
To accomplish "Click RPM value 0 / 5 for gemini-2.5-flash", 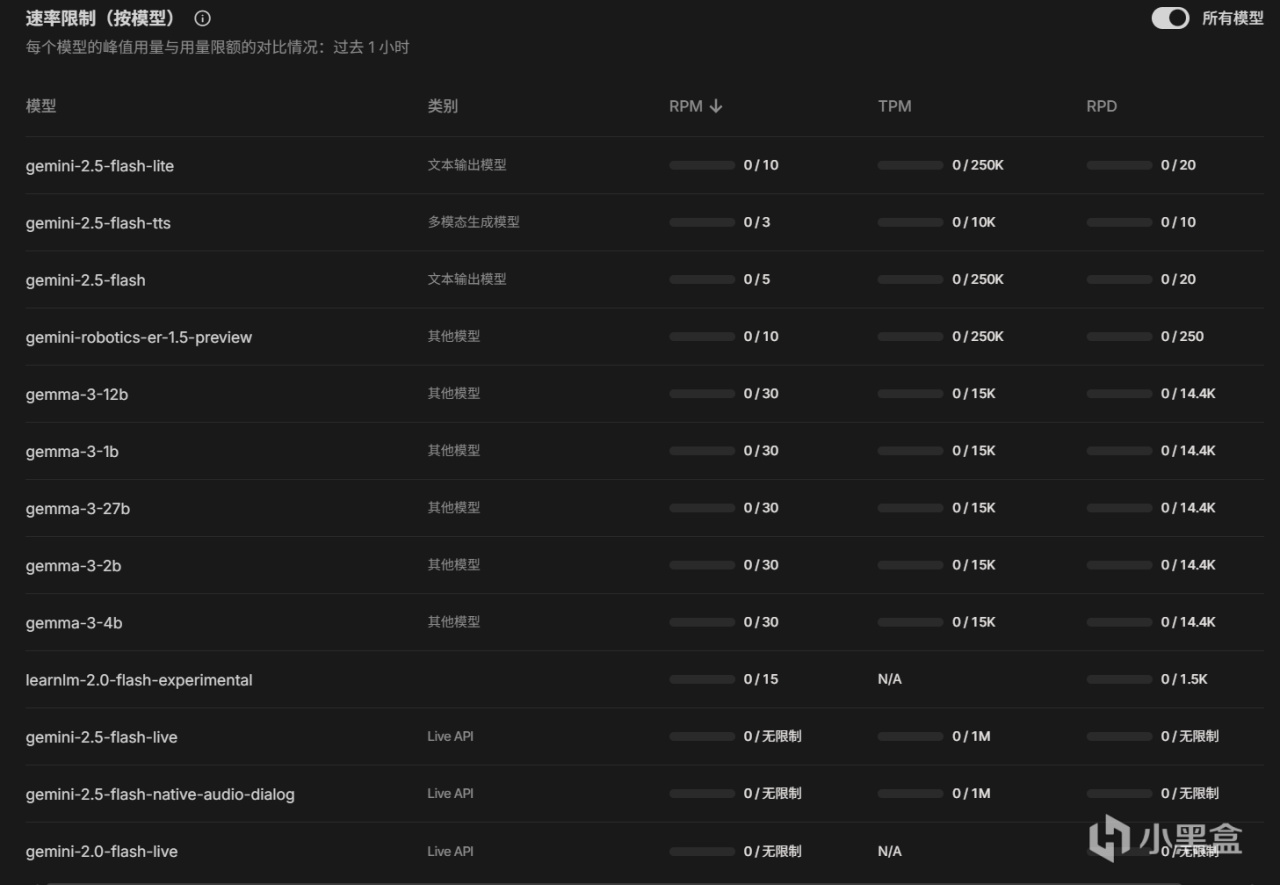I will (x=757, y=279).
